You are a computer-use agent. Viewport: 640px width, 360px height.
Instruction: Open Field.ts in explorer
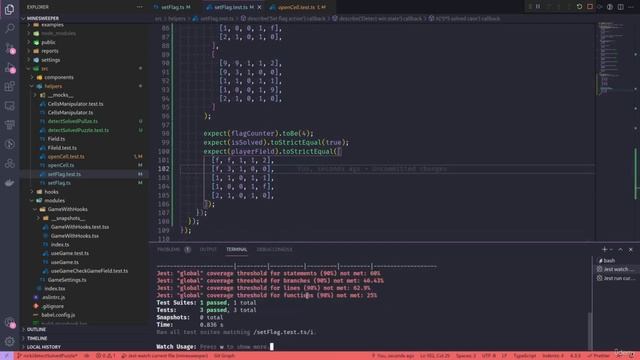pyautogui.click(x=56, y=139)
